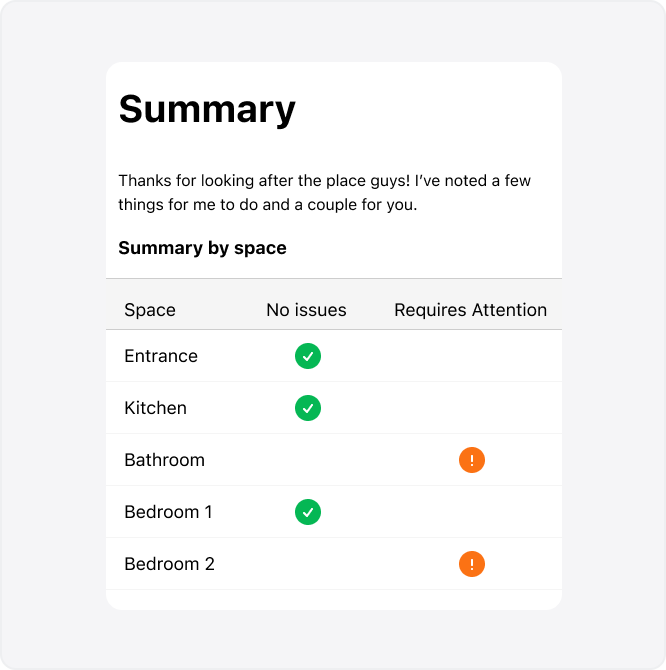The height and width of the screenshot is (670, 666).
Task: Open the Bedroom 2 attention alert icon
Action: click(x=472, y=564)
